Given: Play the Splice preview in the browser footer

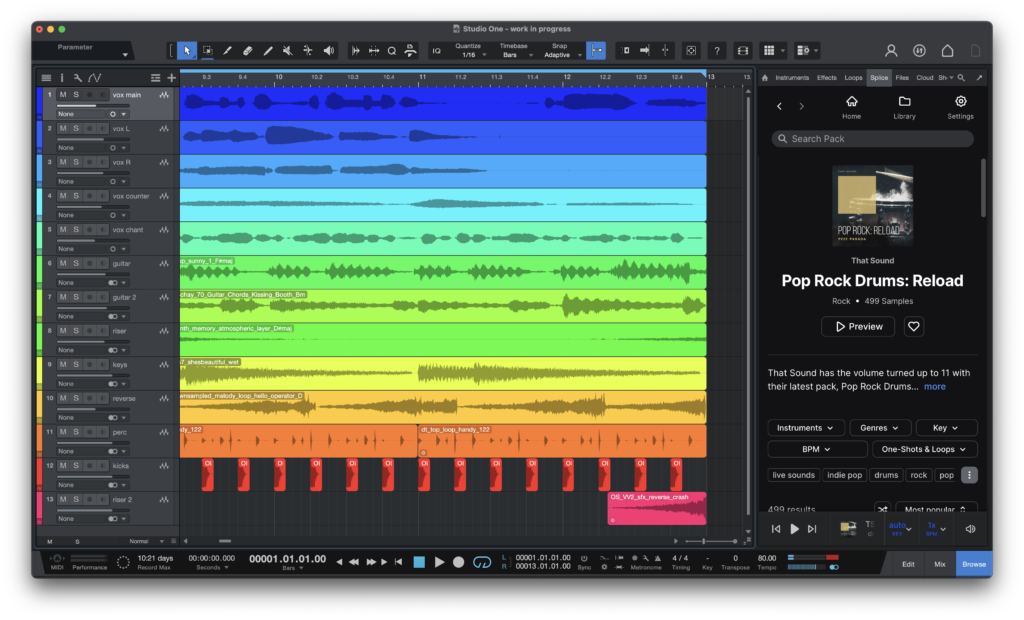Looking at the screenshot, I should coord(794,529).
